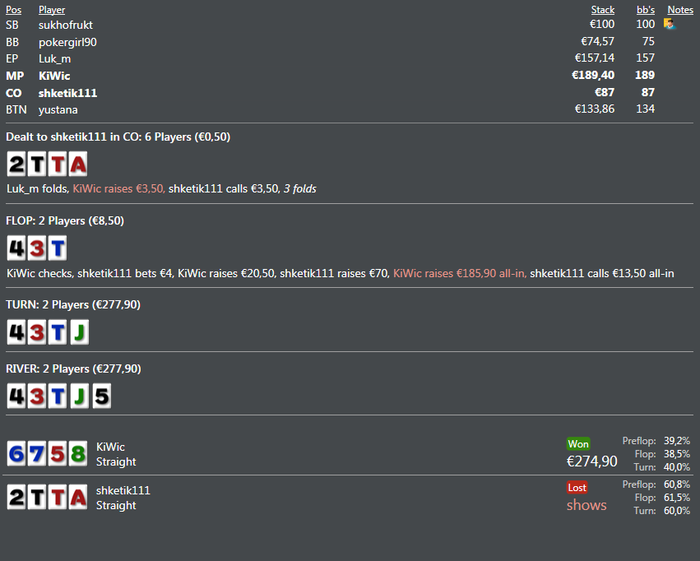The width and height of the screenshot is (700, 561).
Task: Select the blue T card on the flop
Action: click(58, 248)
